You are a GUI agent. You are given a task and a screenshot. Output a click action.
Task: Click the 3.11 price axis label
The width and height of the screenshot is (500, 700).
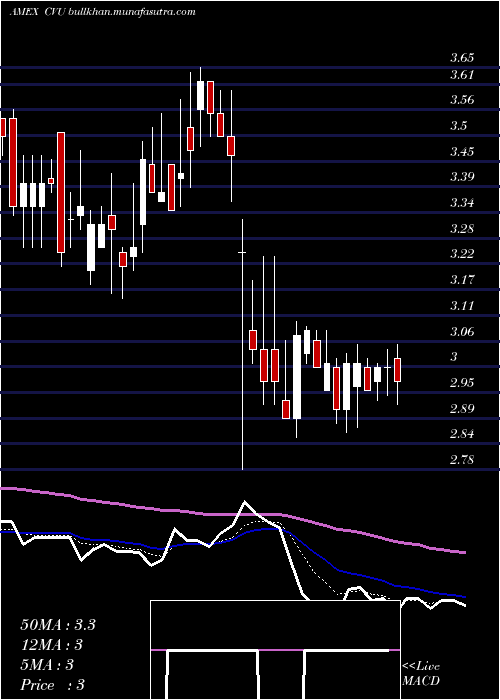[x=462, y=306]
